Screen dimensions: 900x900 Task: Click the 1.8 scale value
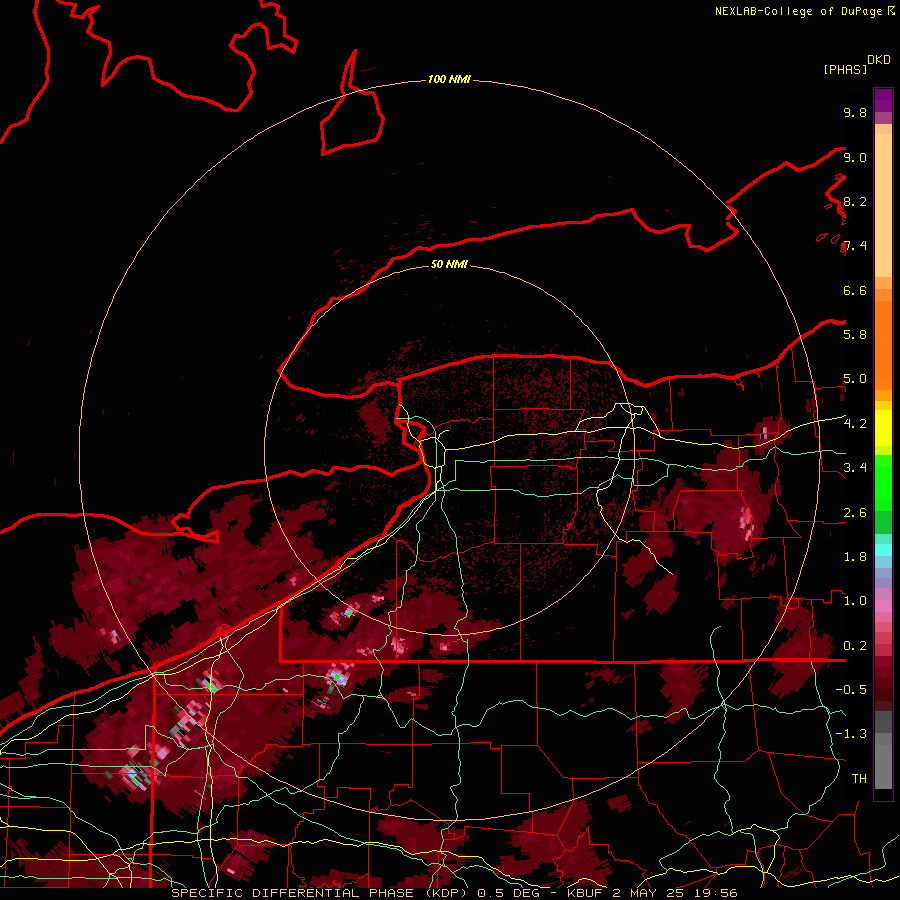(x=855, y=557)
